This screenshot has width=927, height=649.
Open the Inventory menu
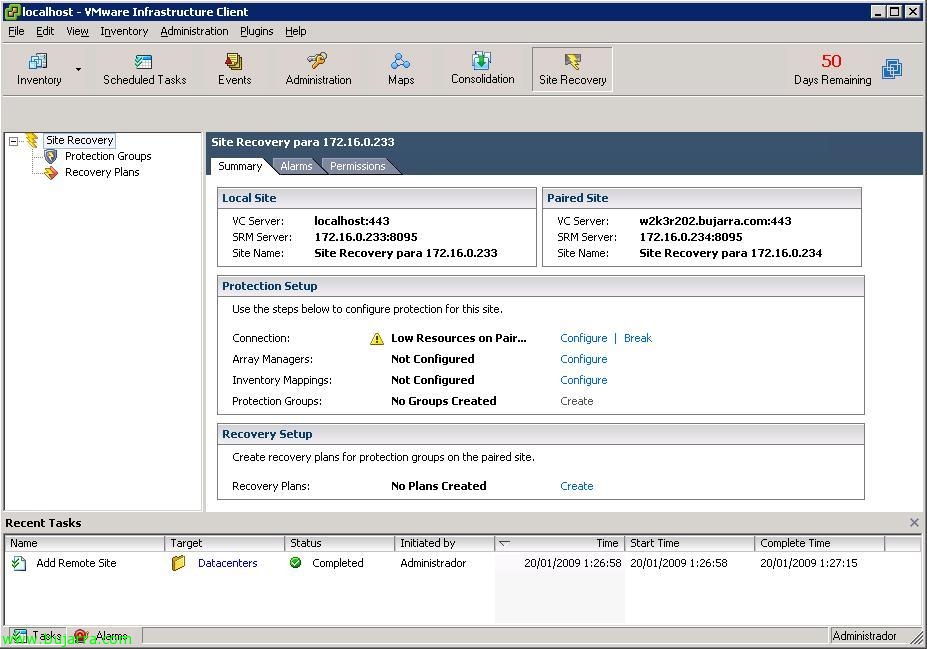coord(124,31)
